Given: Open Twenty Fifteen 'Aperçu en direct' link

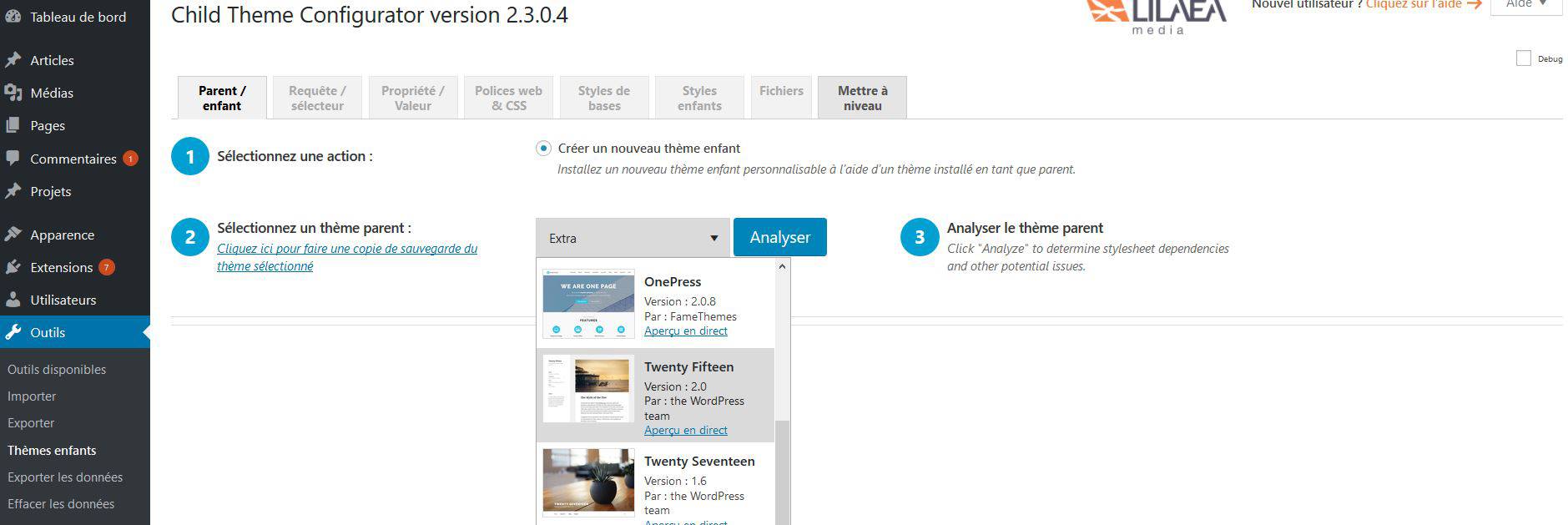Looking at the screenshot, I should [686, 431].
